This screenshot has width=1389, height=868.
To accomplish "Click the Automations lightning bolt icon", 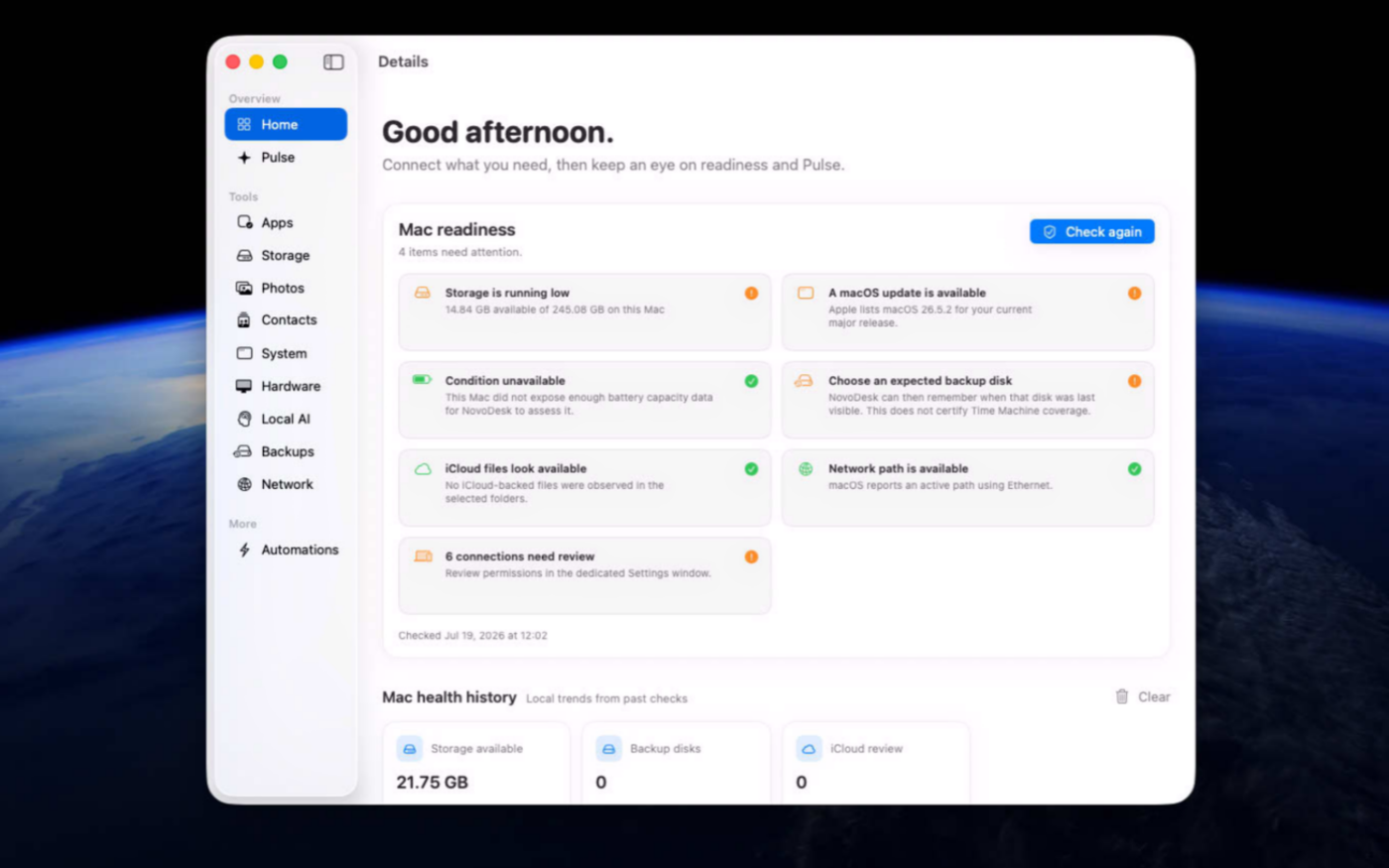I will [x=244, y=550].
